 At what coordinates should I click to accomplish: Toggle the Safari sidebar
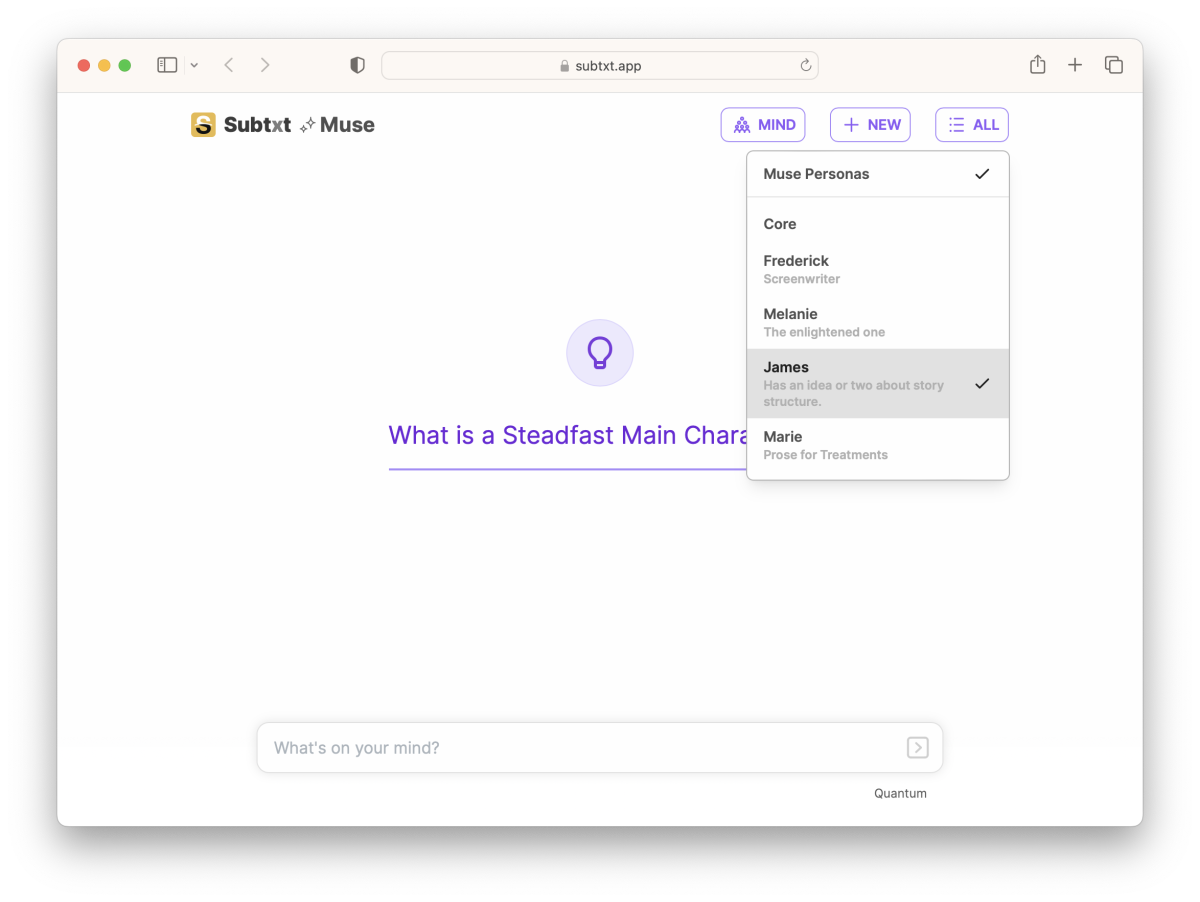click(166, 64)
